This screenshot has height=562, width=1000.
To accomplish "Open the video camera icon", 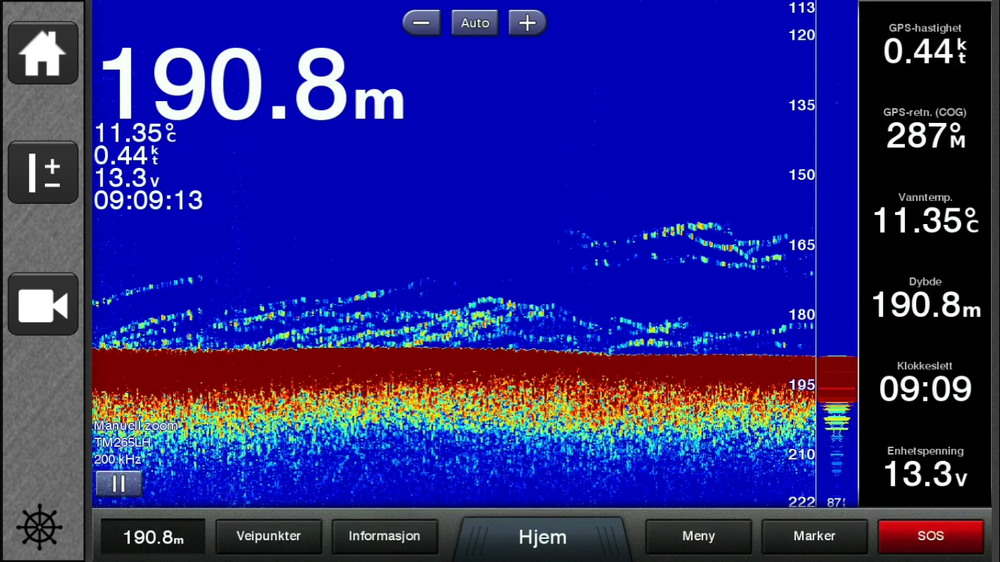I will click(x=43, y=304).
